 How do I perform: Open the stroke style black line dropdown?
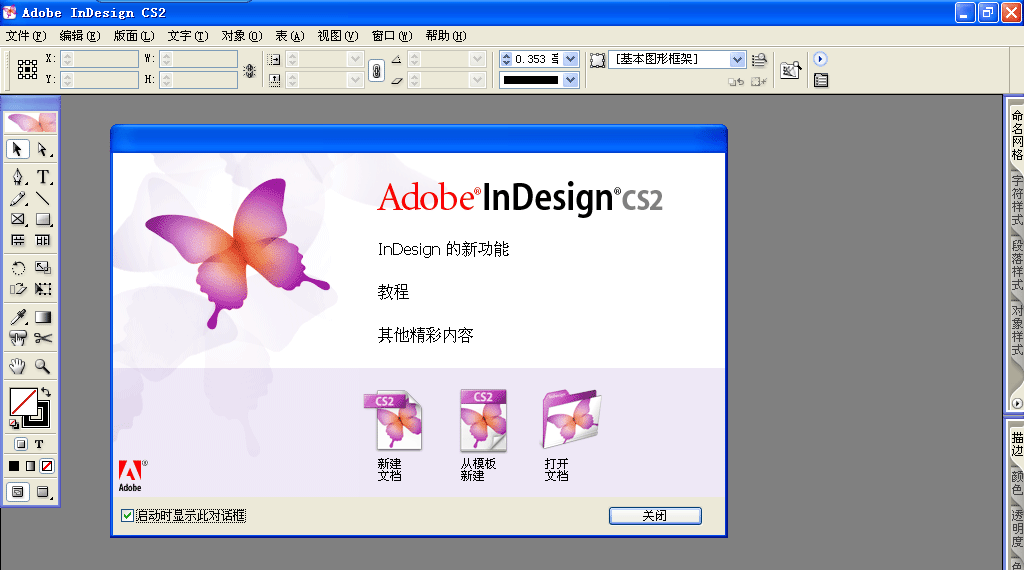[x=571, y=80]
